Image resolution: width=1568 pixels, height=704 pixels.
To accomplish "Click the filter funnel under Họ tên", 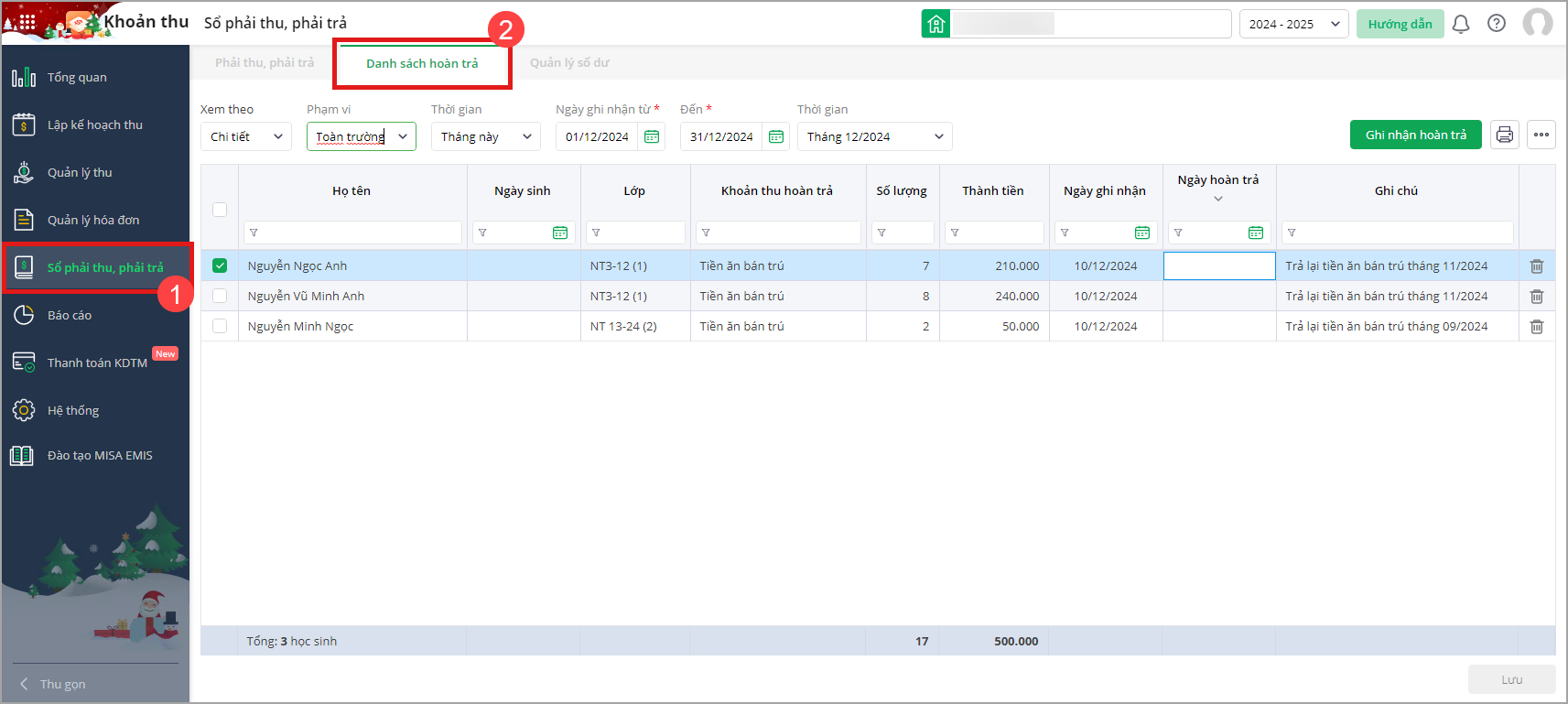I will (x=254, y=233).
